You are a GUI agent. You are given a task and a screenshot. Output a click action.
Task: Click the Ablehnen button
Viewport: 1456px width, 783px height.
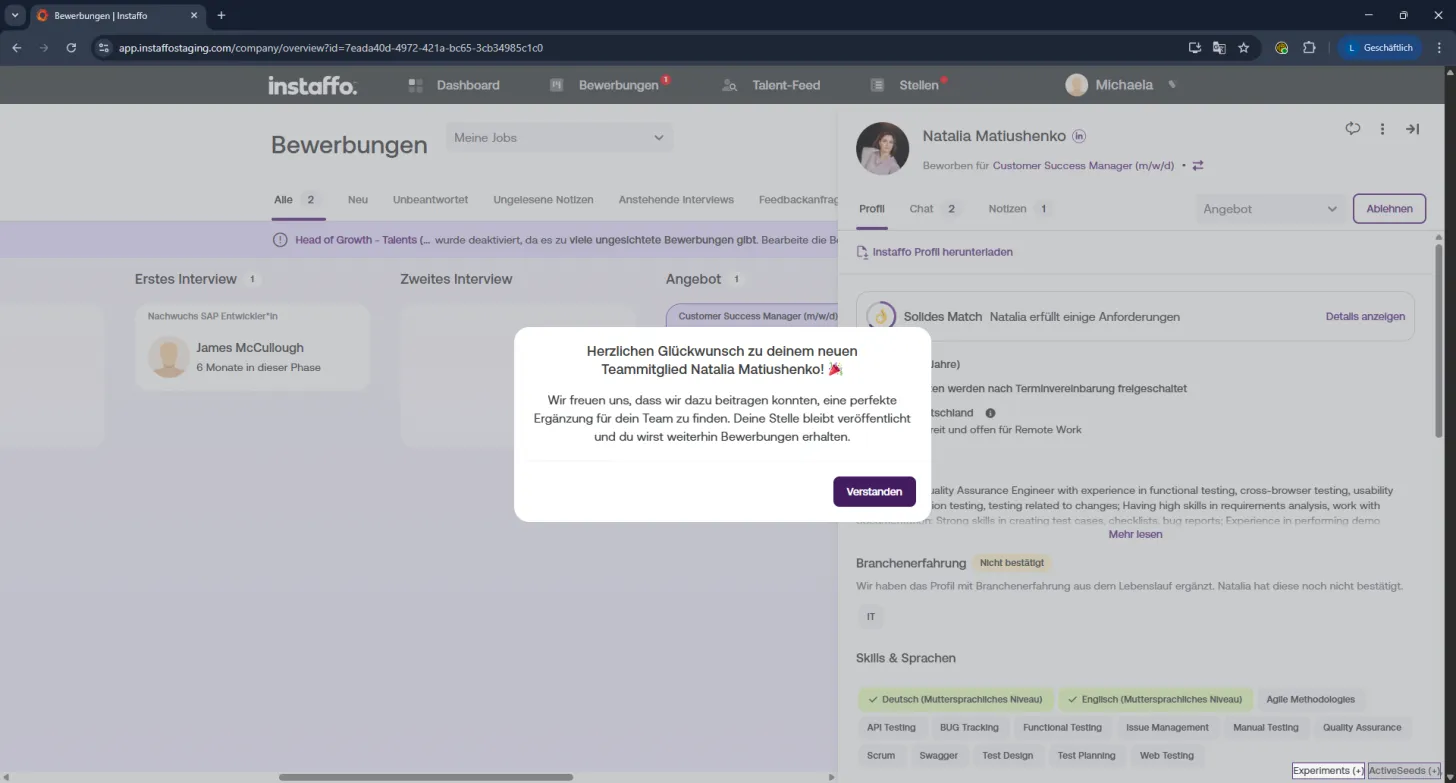[1389, 209]
